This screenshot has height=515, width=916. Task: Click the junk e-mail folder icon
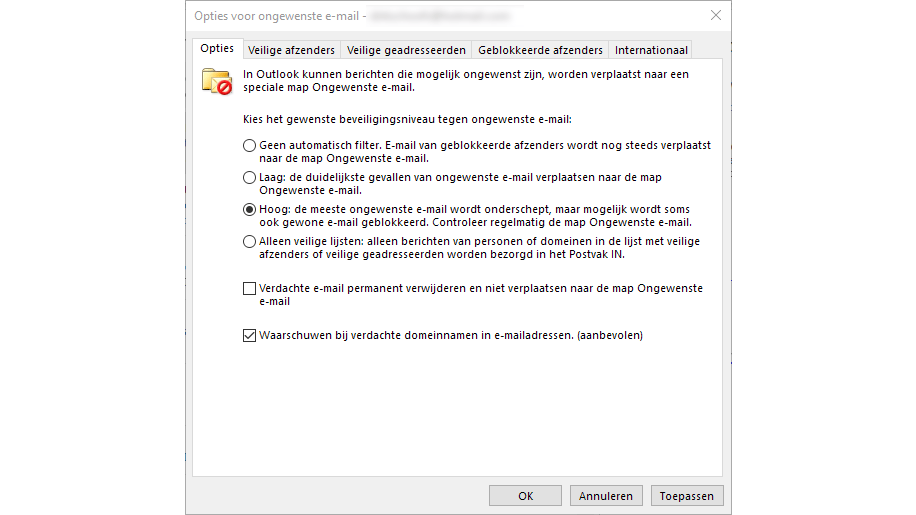point(216,80)
